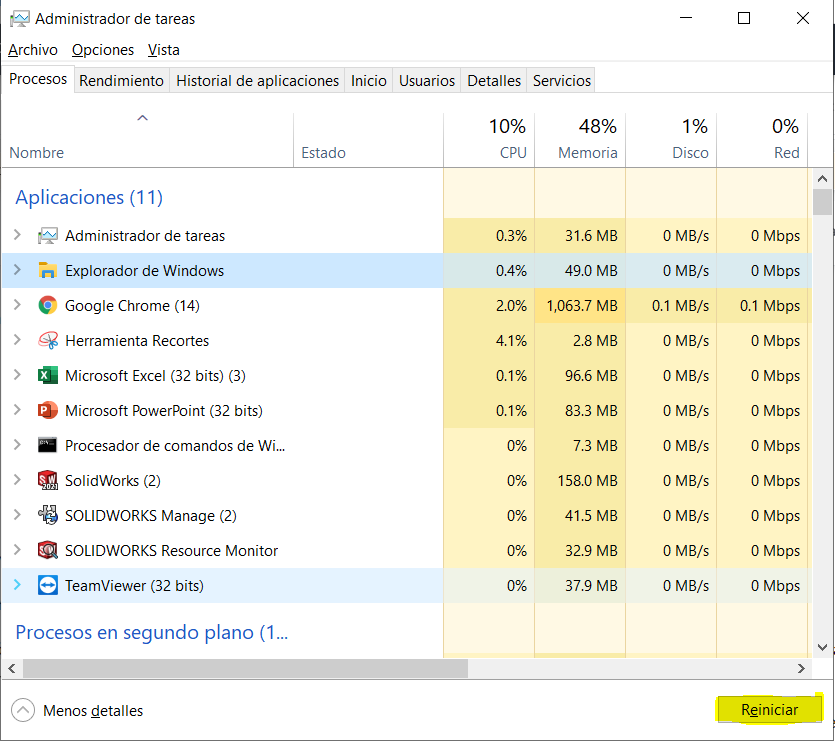Open the Opciones menu

[103, 50]
